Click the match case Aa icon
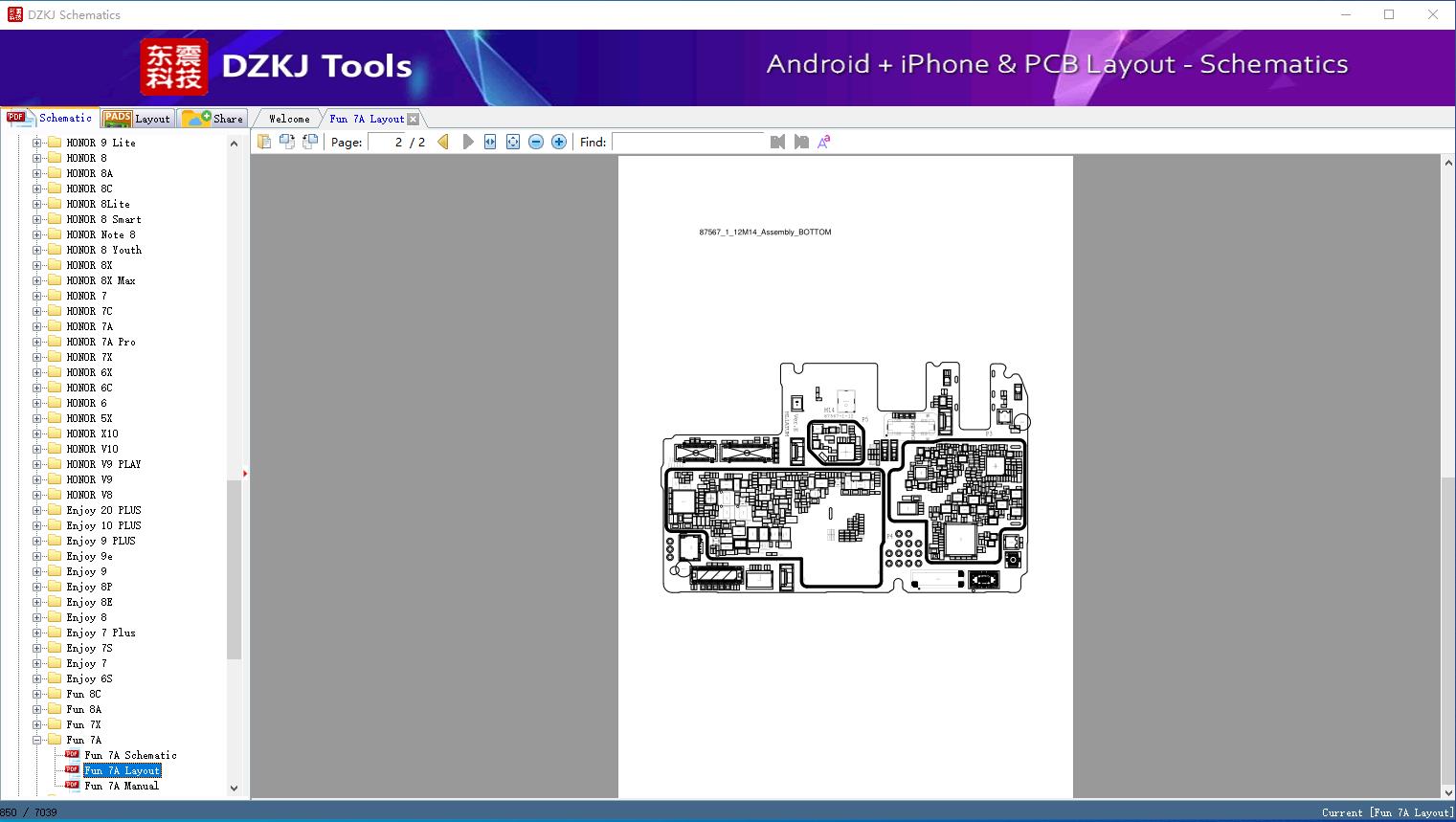The height and width of the screenshot is (822, 1456). pos(824,142)
